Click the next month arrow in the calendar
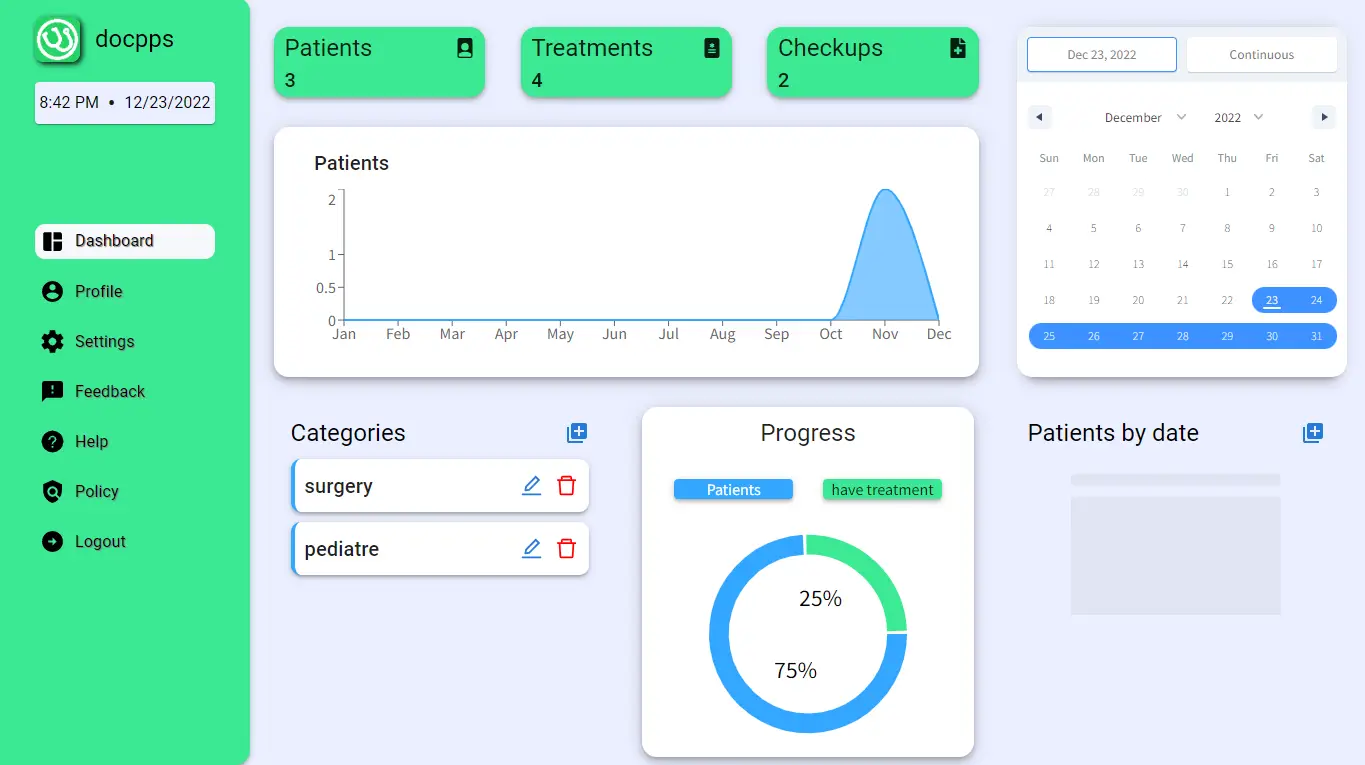 (x=1323, y=117)
